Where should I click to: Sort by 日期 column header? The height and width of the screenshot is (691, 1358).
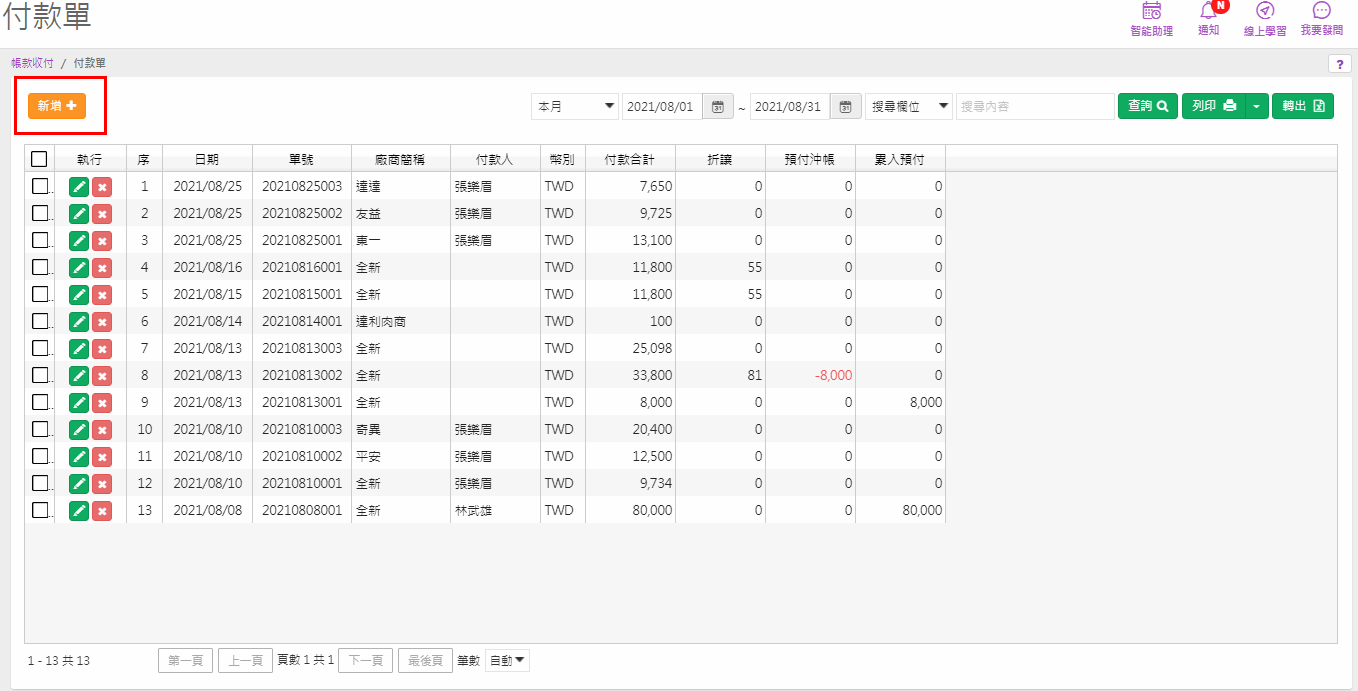[207, 159]
